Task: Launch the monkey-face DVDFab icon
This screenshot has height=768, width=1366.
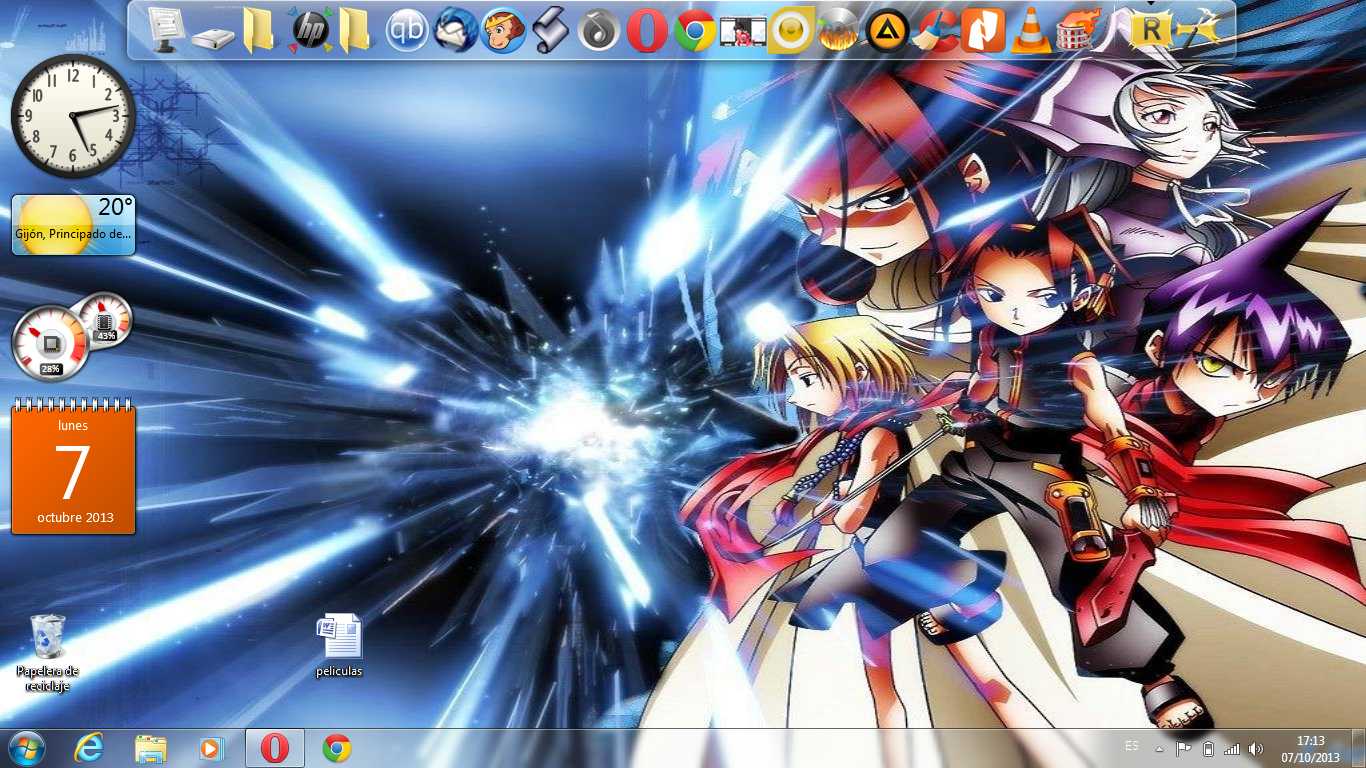Action: [x=503, y=31]
